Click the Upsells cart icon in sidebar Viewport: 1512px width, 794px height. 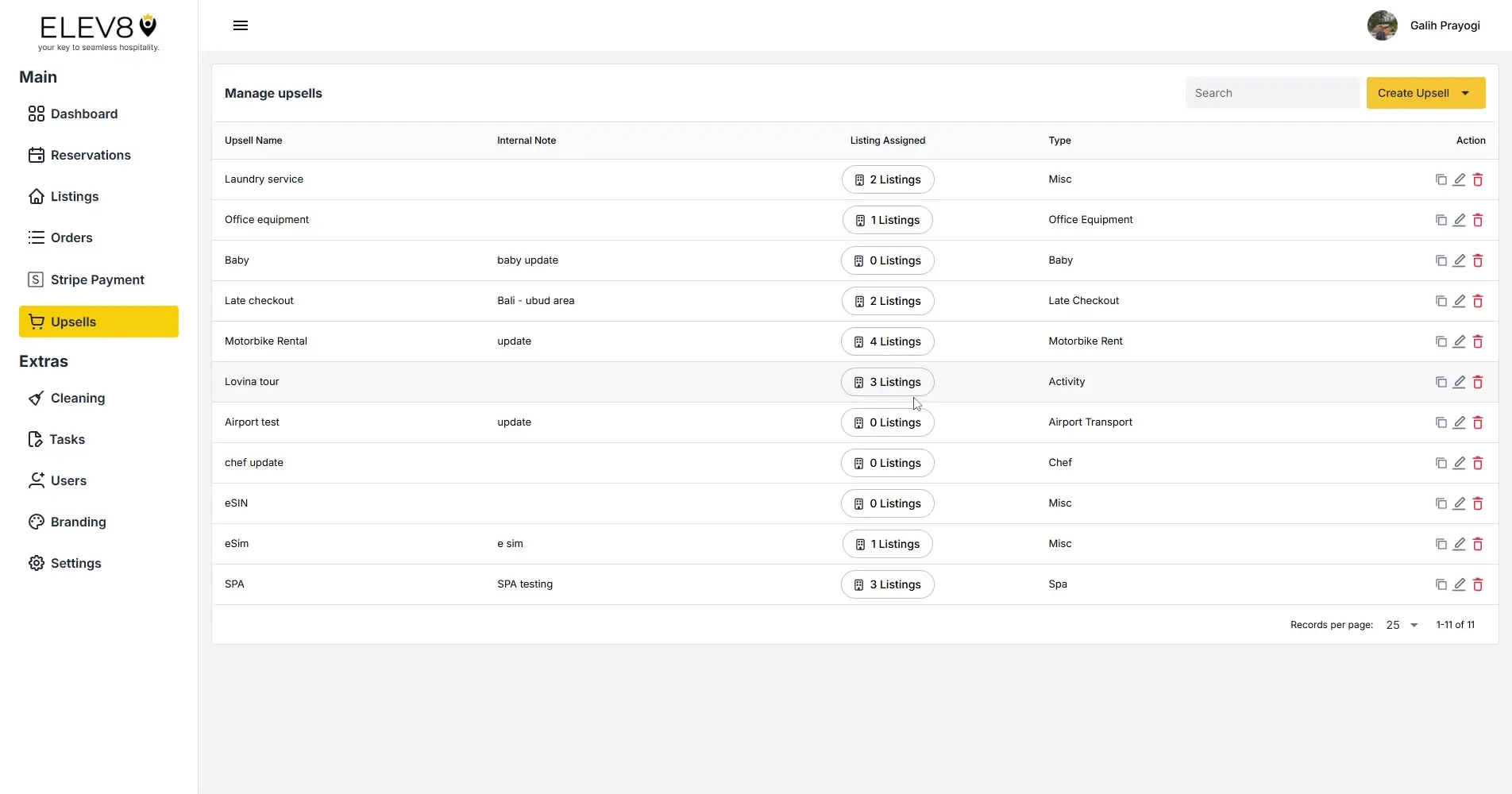37,322
